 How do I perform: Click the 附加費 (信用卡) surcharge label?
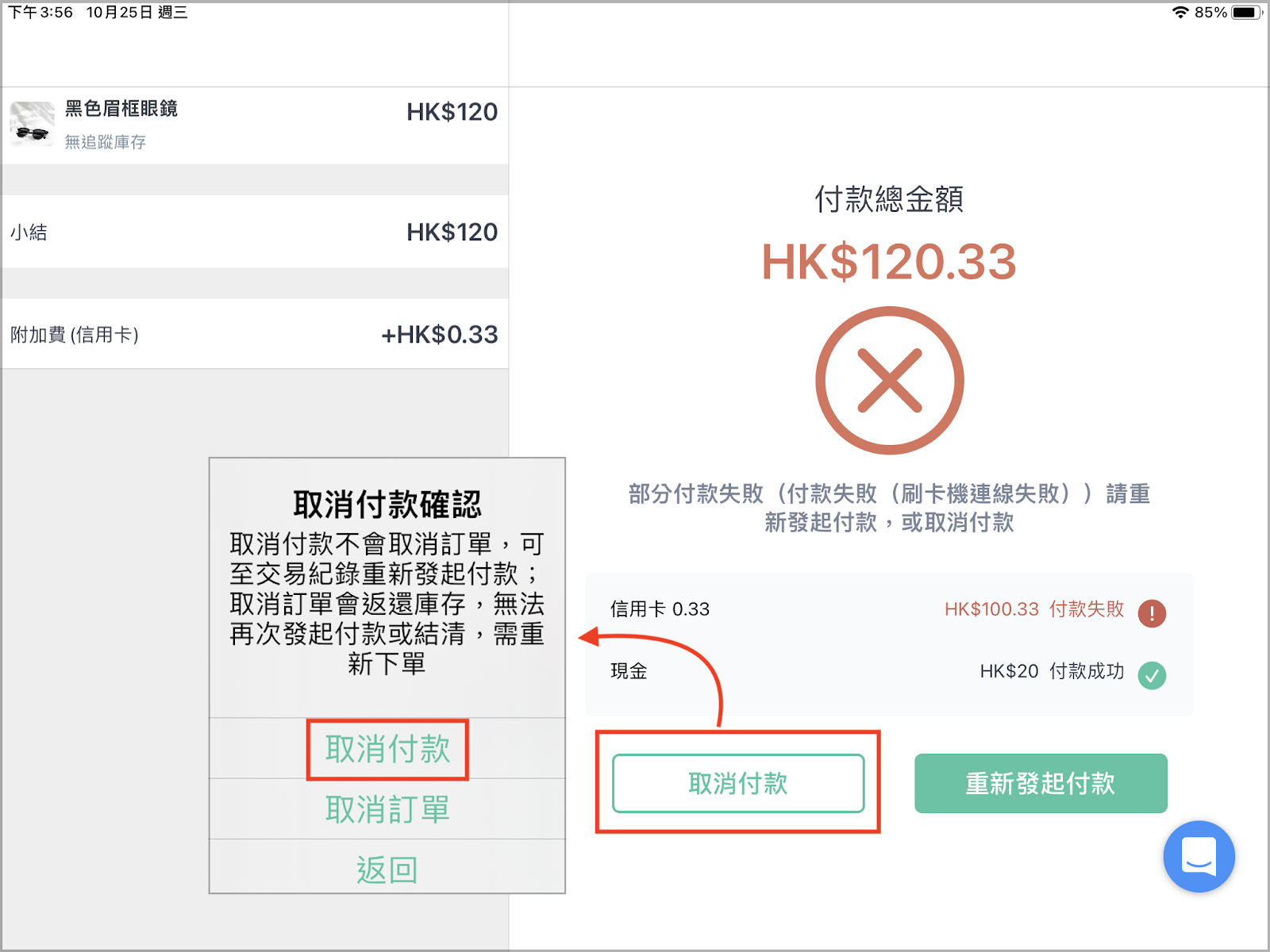[75, 335]
